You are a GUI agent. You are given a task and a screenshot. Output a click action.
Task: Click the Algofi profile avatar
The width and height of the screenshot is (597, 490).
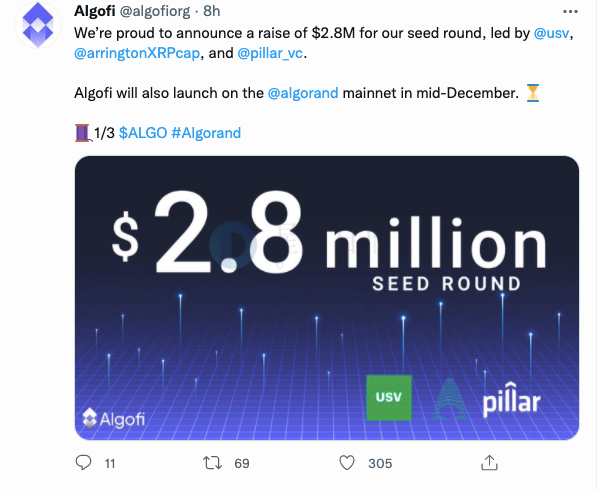38,25
